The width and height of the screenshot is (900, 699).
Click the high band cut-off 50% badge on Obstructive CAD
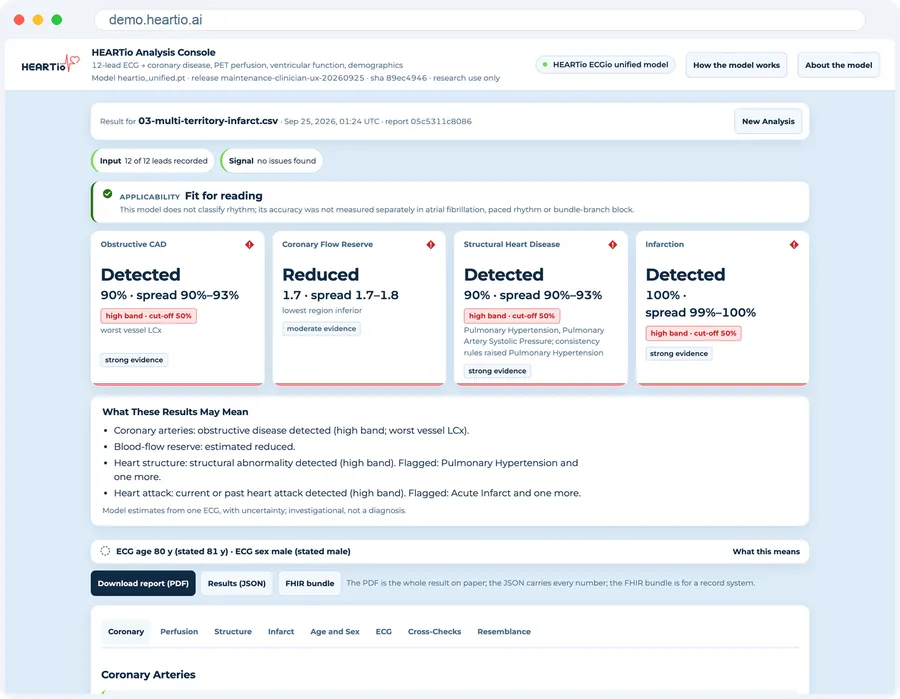(x=148, y=316)
